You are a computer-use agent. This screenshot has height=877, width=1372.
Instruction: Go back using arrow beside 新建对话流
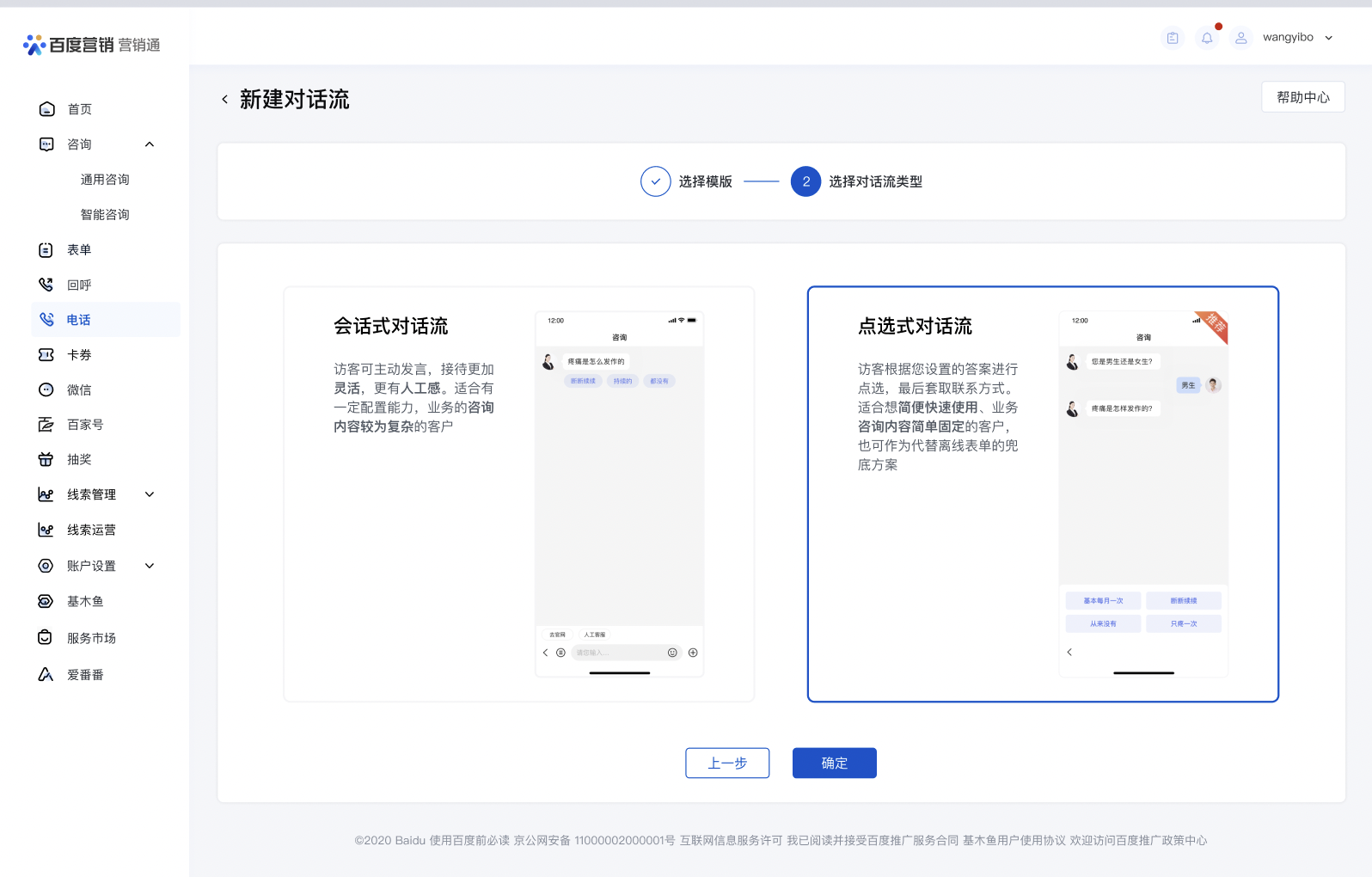pos(225,100)
